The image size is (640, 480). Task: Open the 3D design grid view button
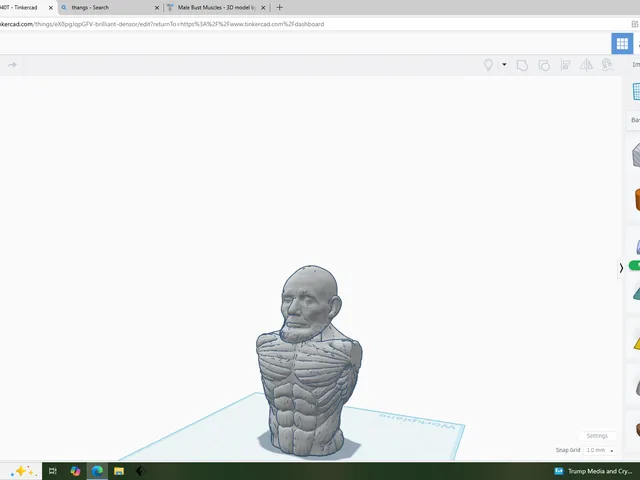(622, 43)
